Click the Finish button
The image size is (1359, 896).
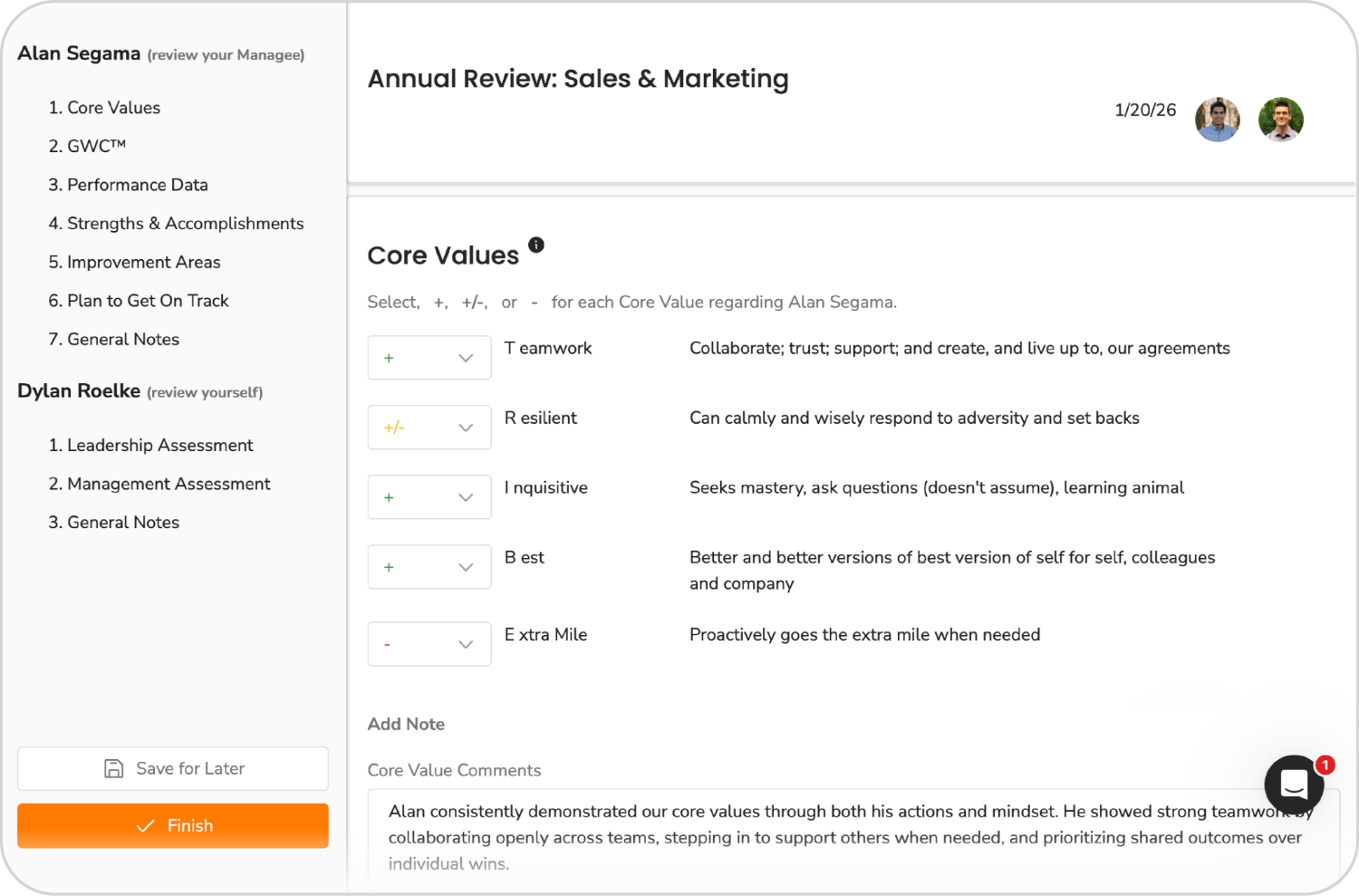coord(172,825)
